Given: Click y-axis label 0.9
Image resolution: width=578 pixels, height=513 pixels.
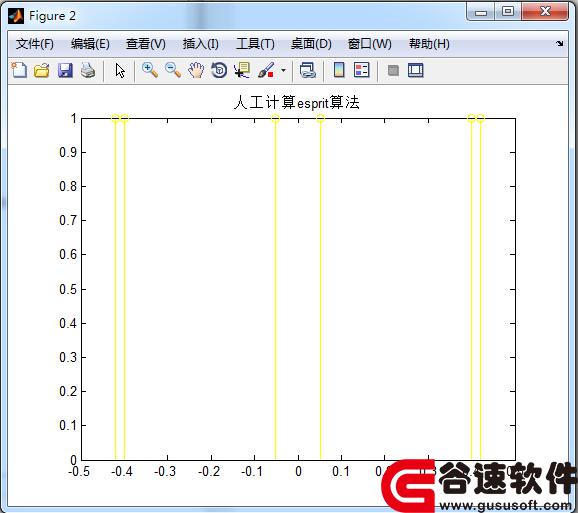Looking at the screenshot, I should coord(68,152).
